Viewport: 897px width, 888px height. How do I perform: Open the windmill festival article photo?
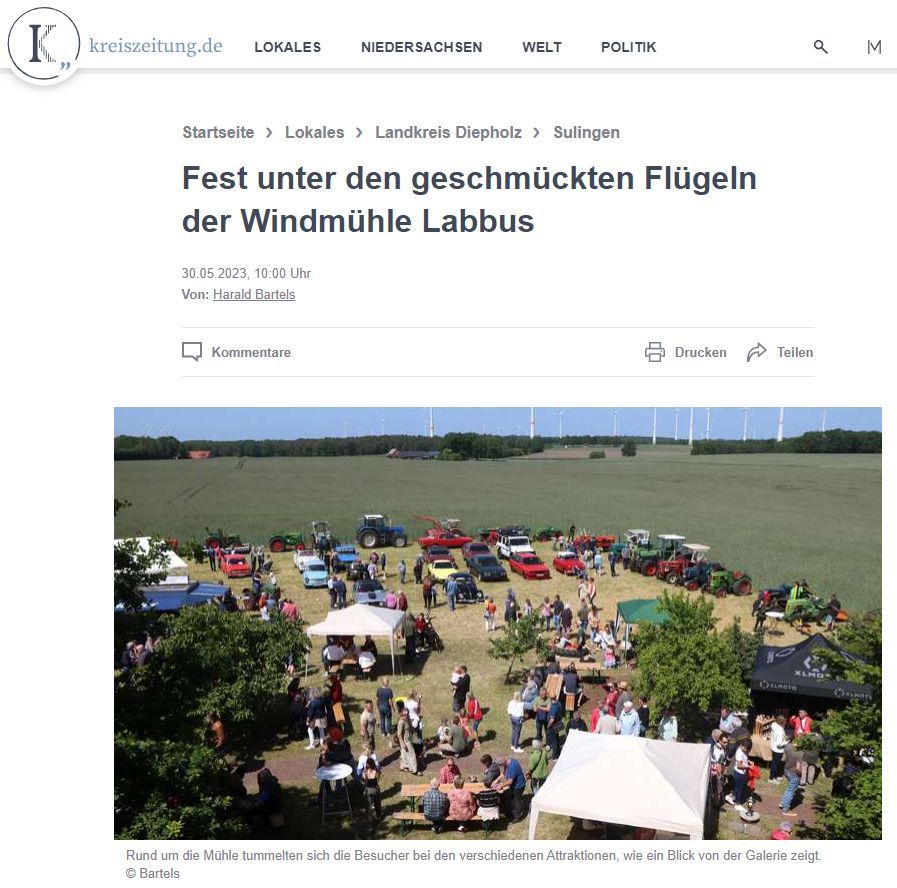(498, 623)
